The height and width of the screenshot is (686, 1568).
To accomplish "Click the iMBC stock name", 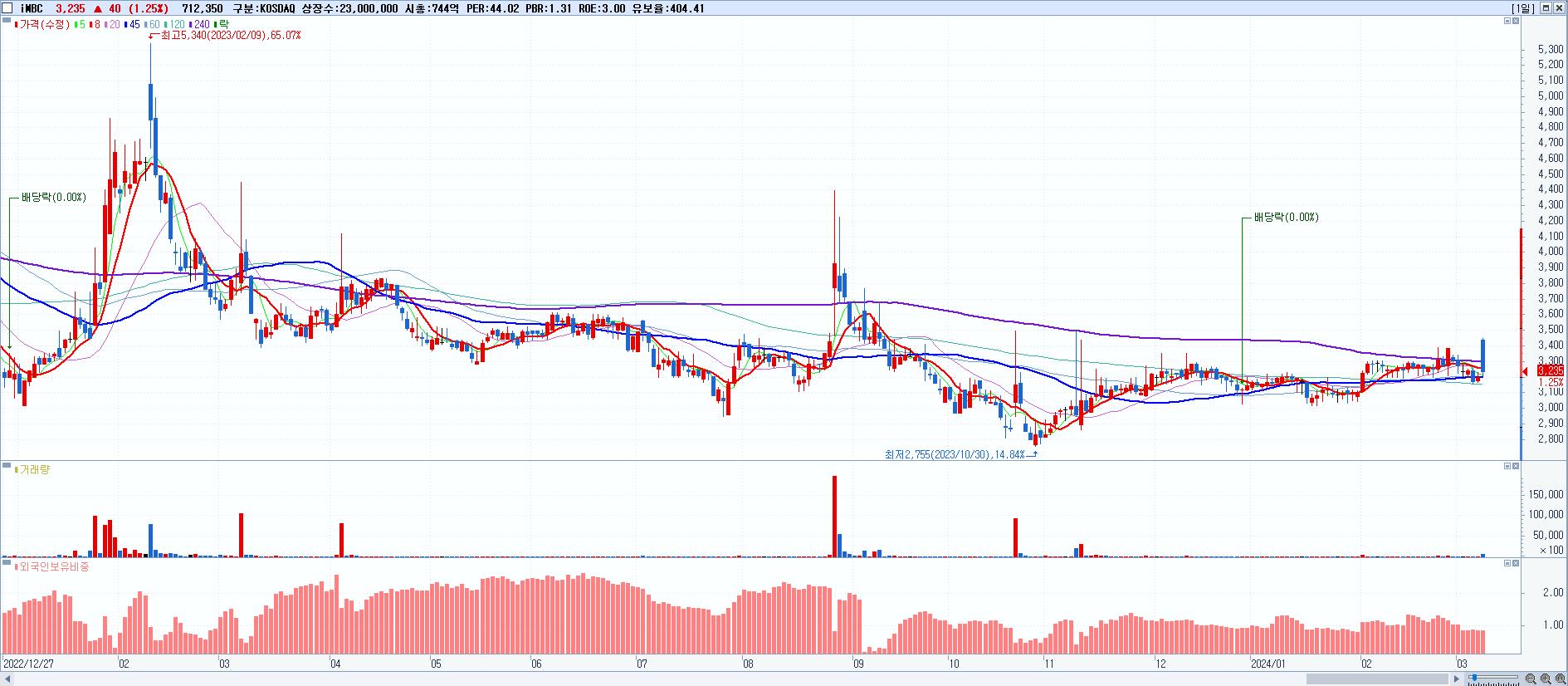I will coord(32,8).
